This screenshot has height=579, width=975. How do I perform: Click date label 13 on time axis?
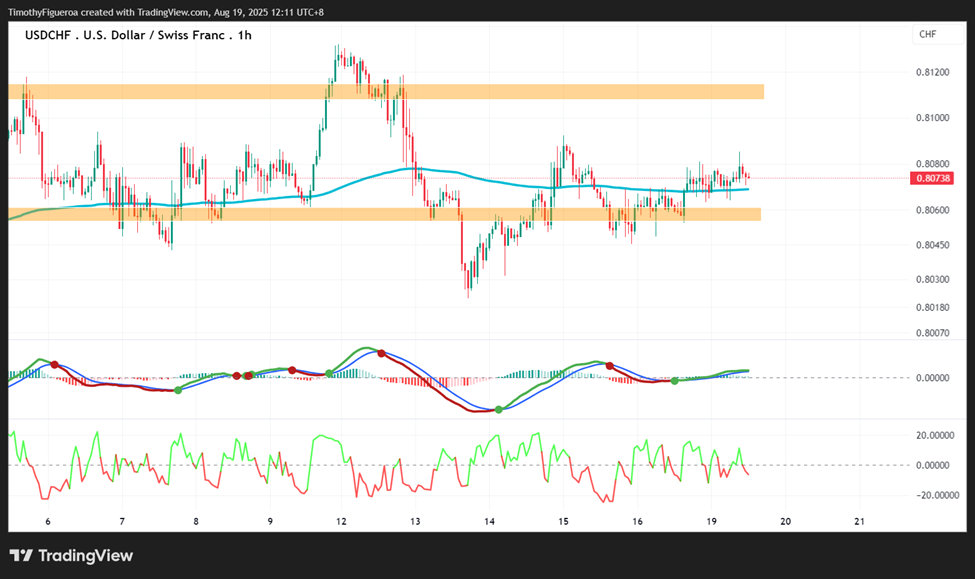[x=415, y=521]
